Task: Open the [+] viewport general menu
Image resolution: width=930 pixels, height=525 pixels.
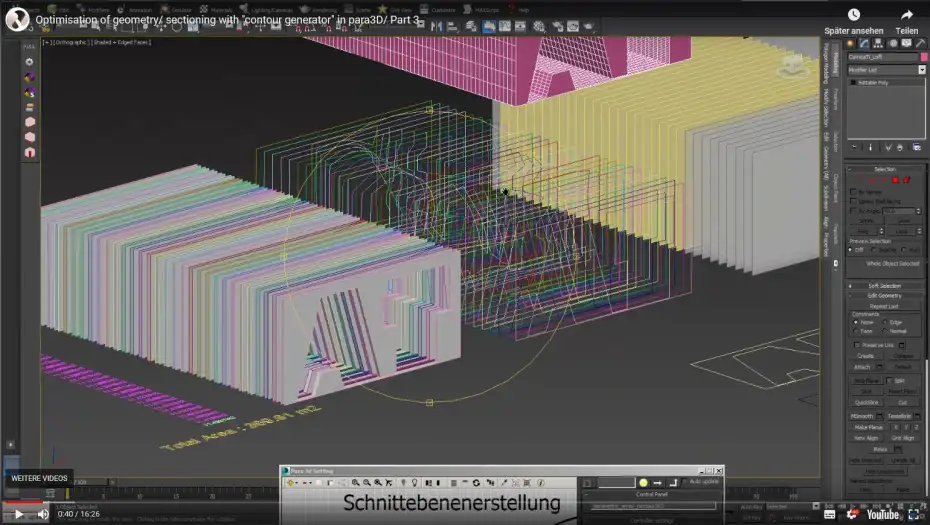Action: pos(46,43)
